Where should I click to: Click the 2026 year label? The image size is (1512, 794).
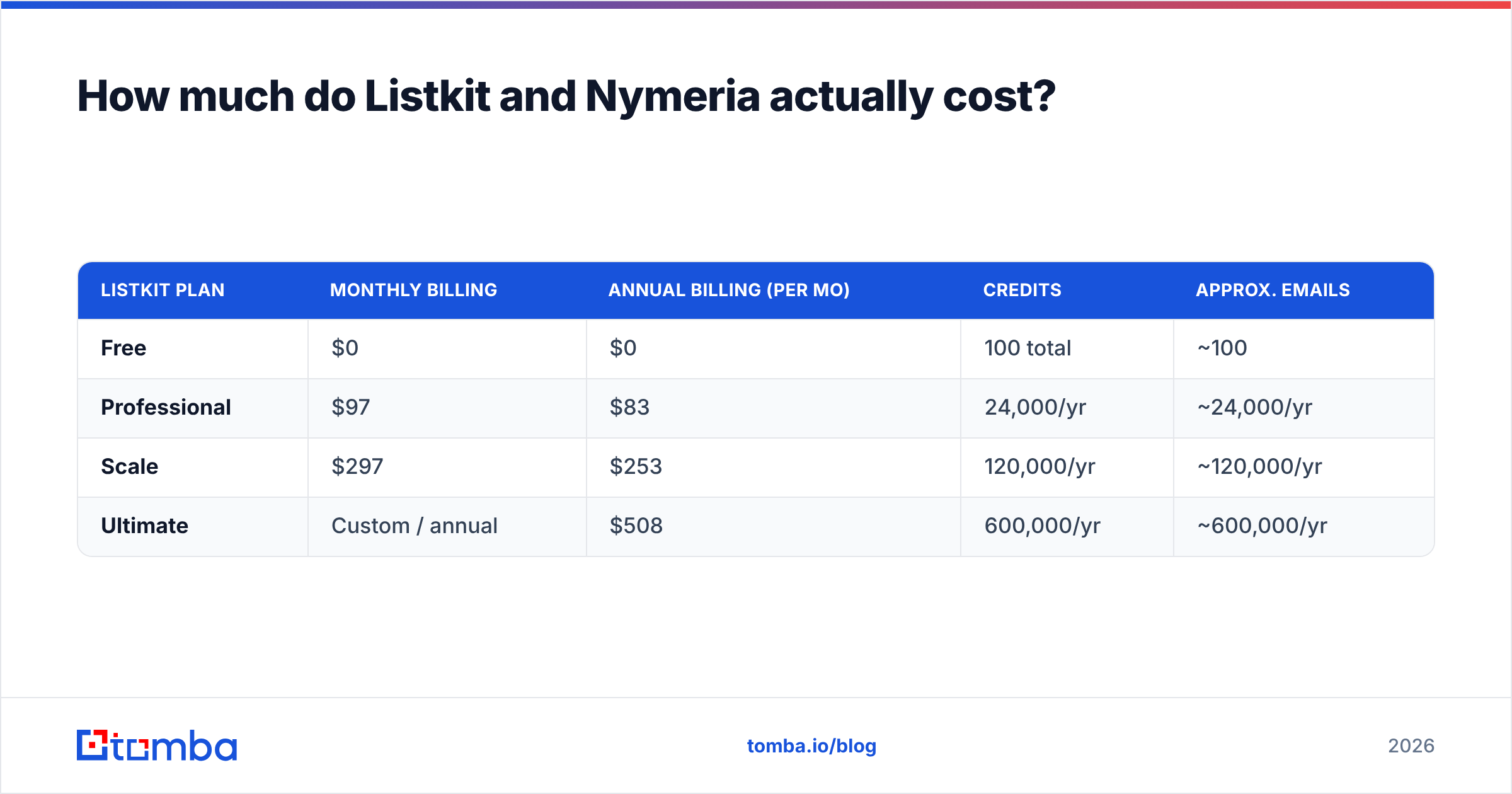1411,746
